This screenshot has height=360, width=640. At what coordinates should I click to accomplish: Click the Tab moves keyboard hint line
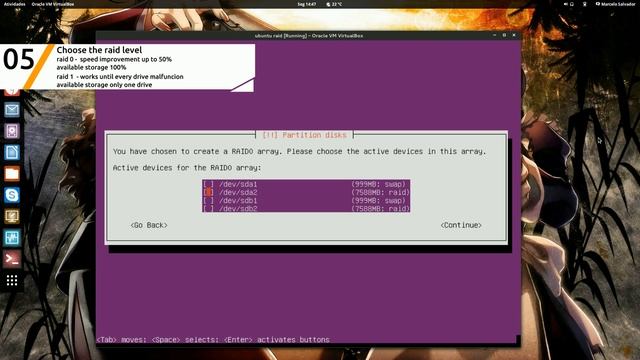point(213,340)
